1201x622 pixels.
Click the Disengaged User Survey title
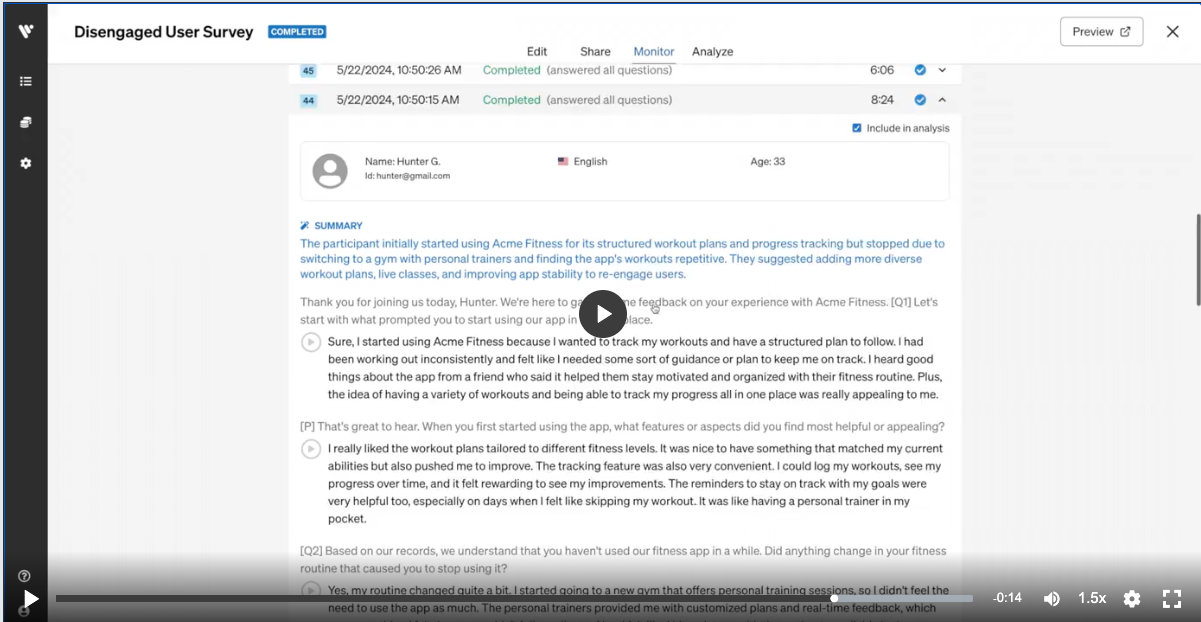pyautogui.click(x=164, y=32)
